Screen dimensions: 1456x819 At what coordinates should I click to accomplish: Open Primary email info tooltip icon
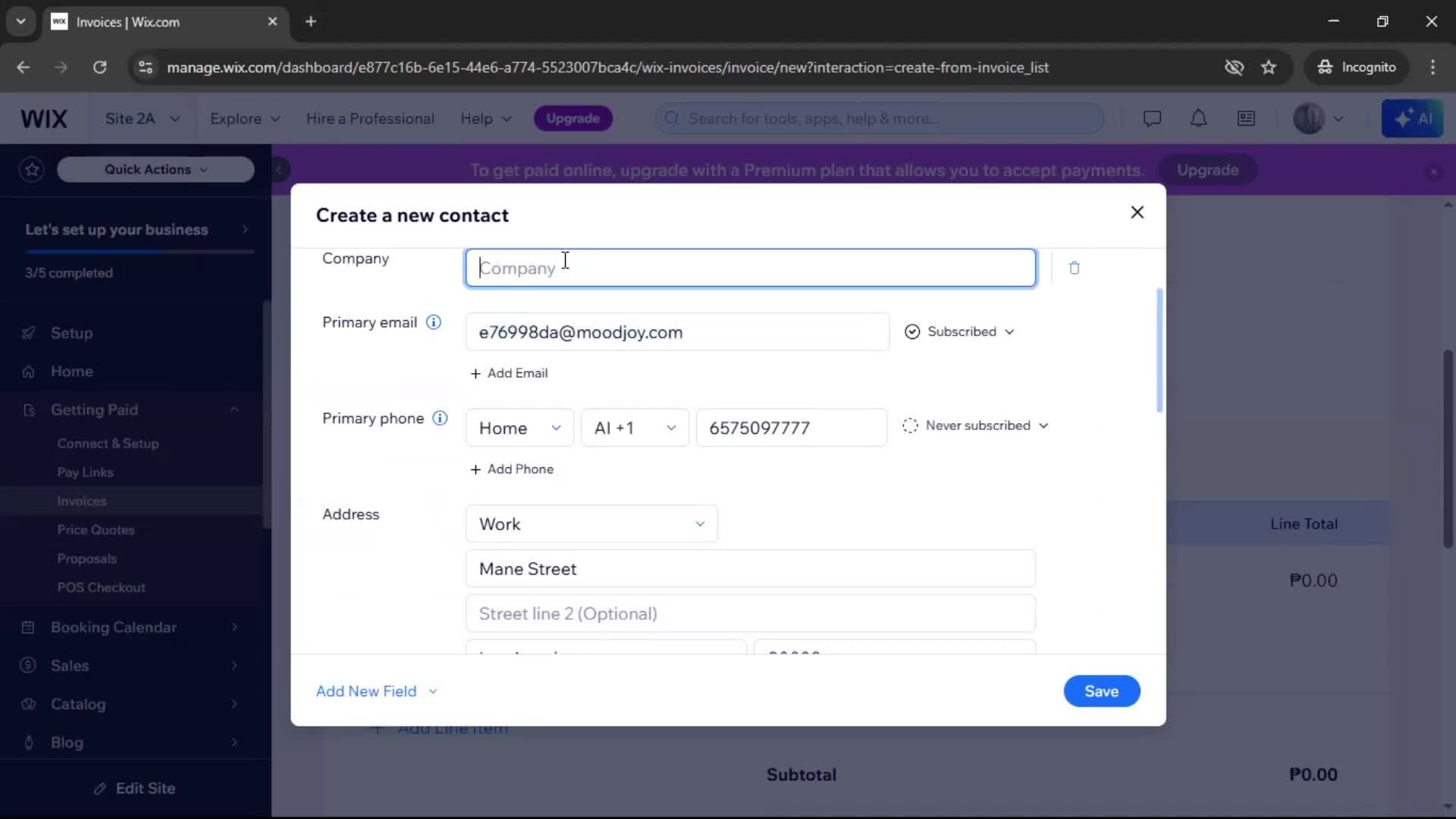[x=433, y=322]
